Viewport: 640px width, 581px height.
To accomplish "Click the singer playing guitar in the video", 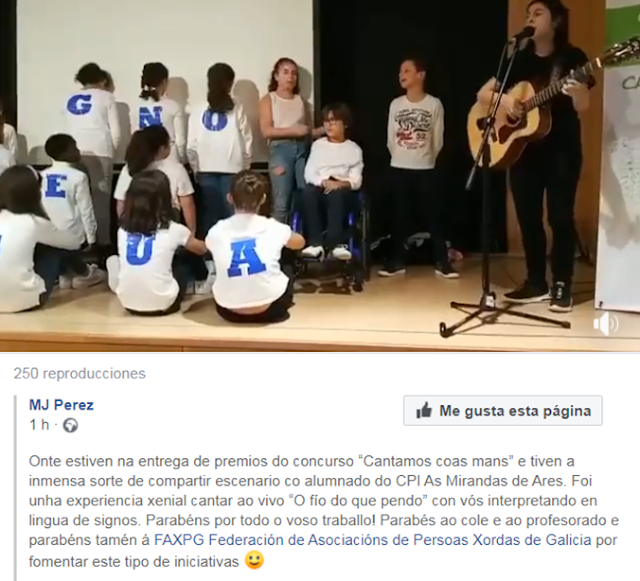I will [x=543, y=151].
